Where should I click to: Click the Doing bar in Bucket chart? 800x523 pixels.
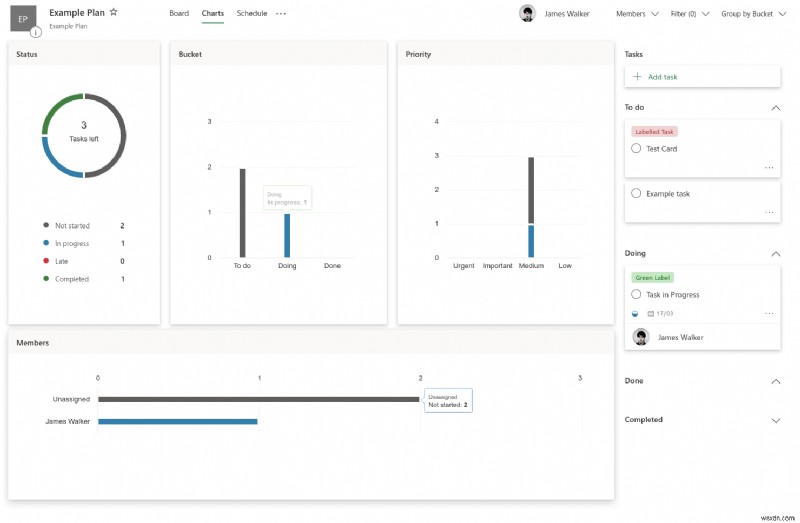[x=287, y=235]
